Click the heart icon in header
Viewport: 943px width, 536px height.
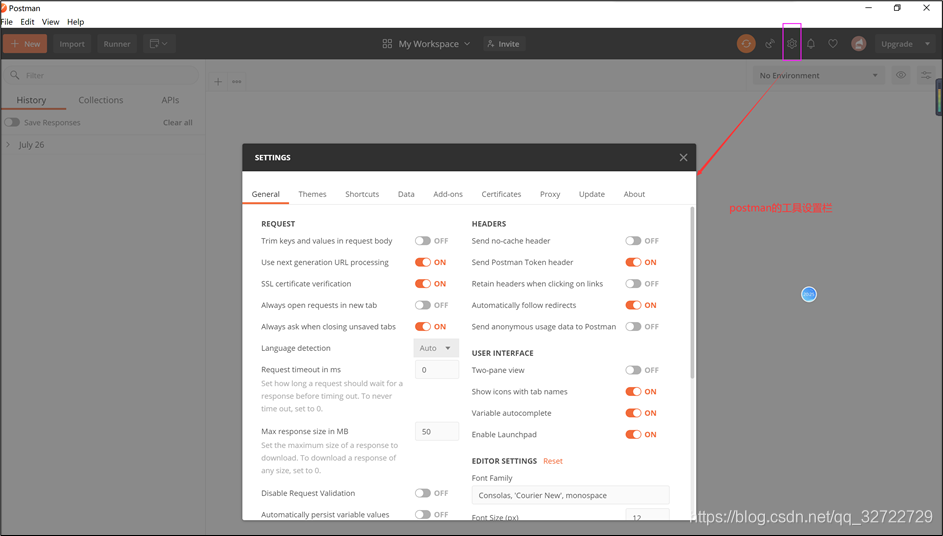833,44
